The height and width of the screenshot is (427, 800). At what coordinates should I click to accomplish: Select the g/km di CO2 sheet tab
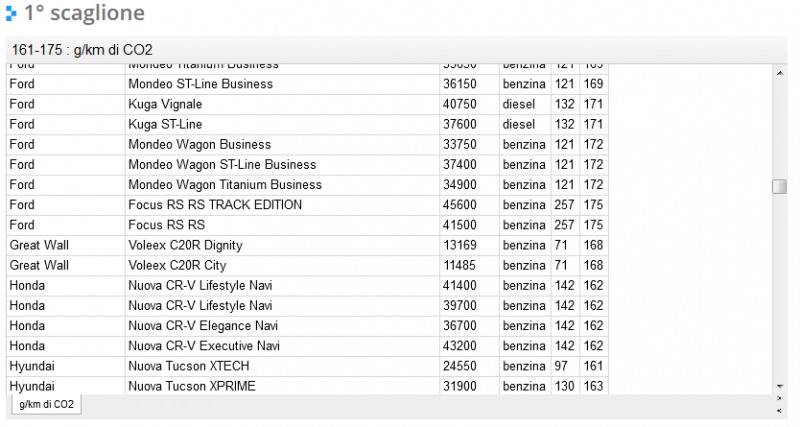(46, 405)
